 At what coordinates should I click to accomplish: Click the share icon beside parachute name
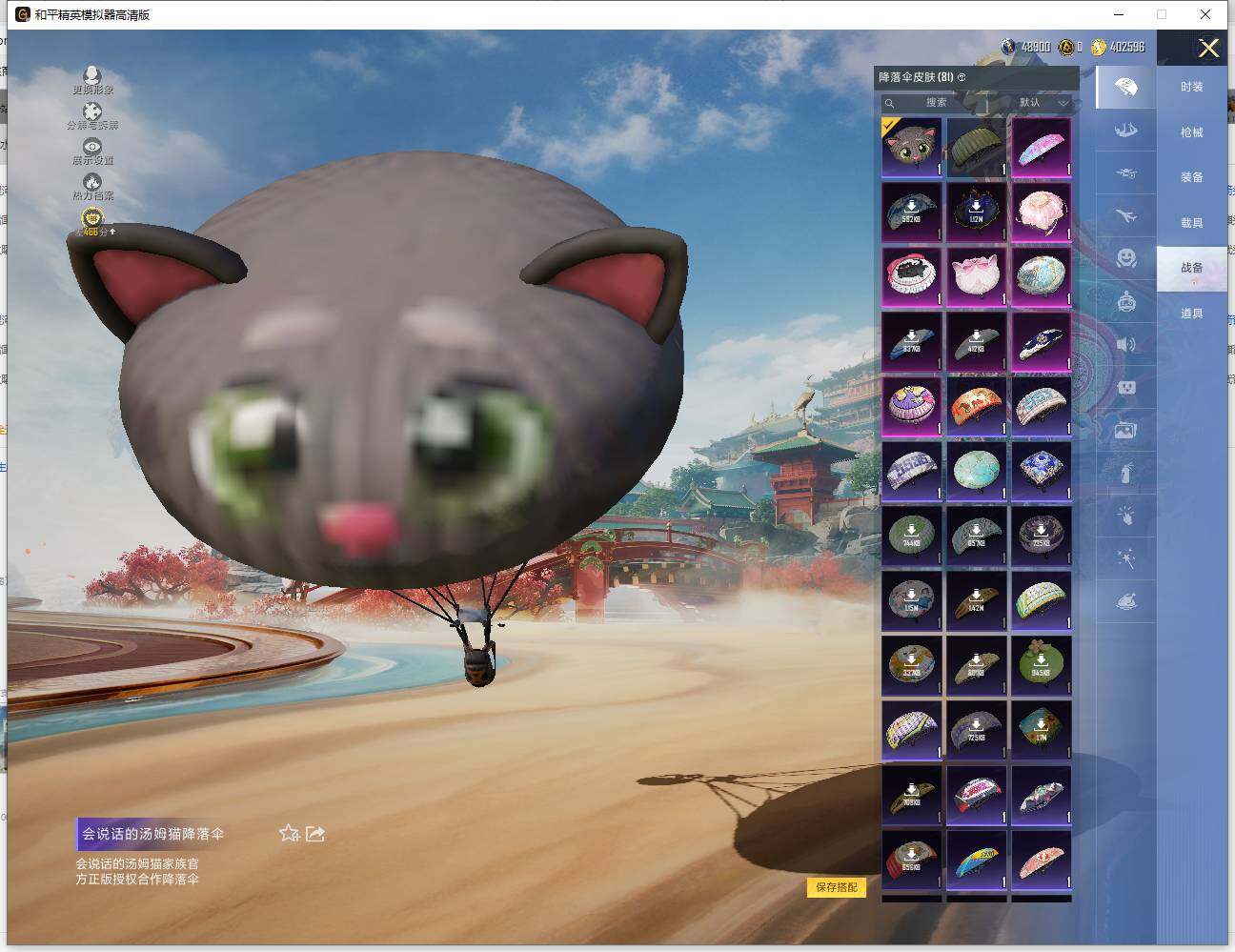click(315, 834)
